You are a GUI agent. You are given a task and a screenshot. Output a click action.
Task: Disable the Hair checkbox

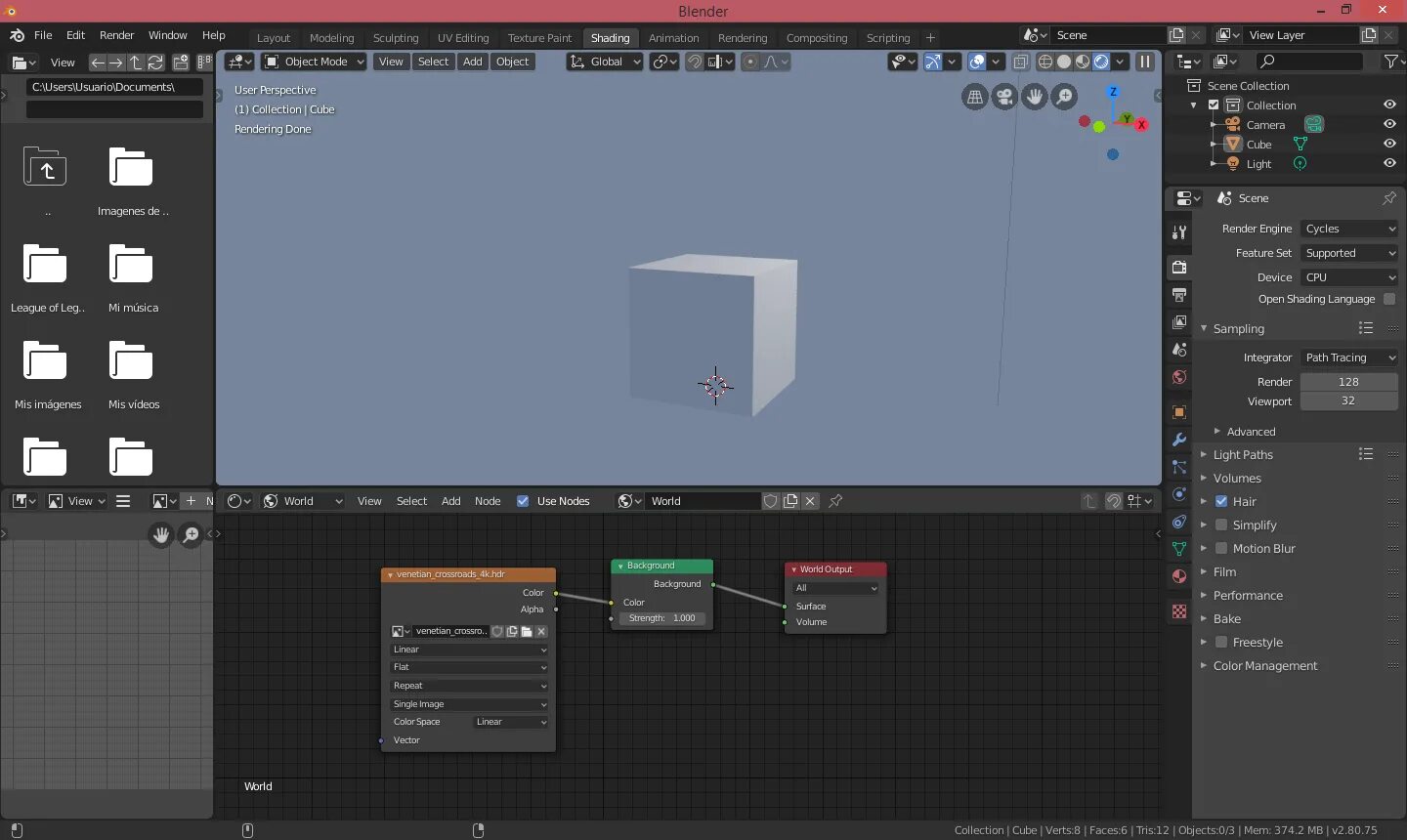1221,501
